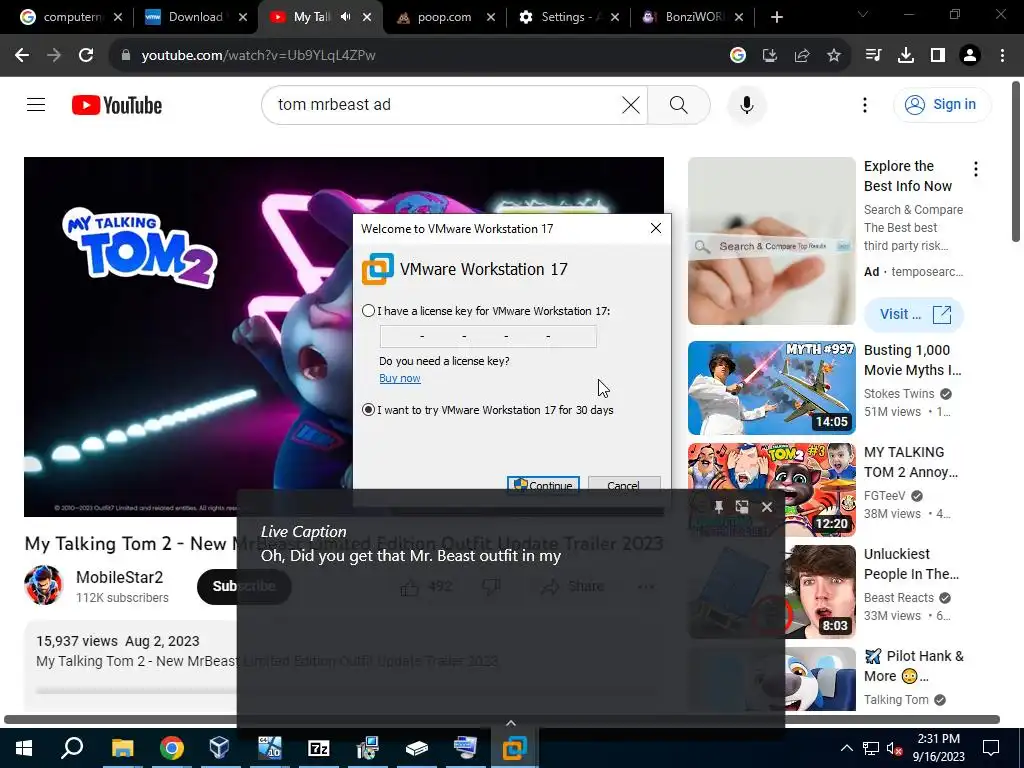Reload the YouTube page

click(x=86, y=56)
